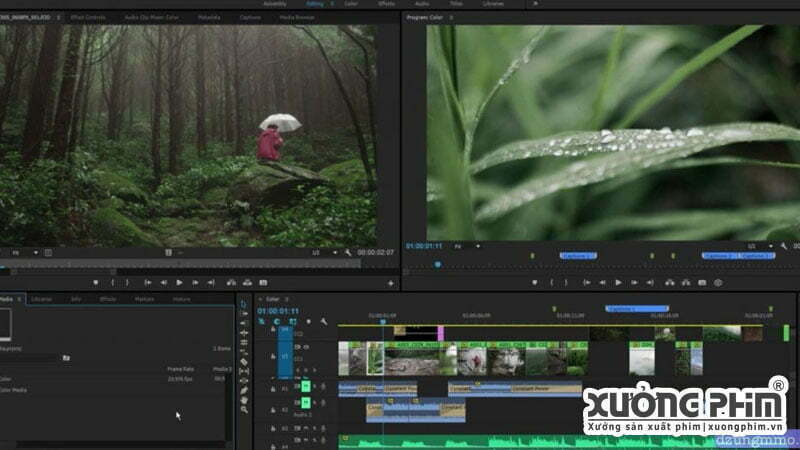The image size is (800, 450).
Task: Go to In point in Program monitor
Action: (x=587, y=283)
